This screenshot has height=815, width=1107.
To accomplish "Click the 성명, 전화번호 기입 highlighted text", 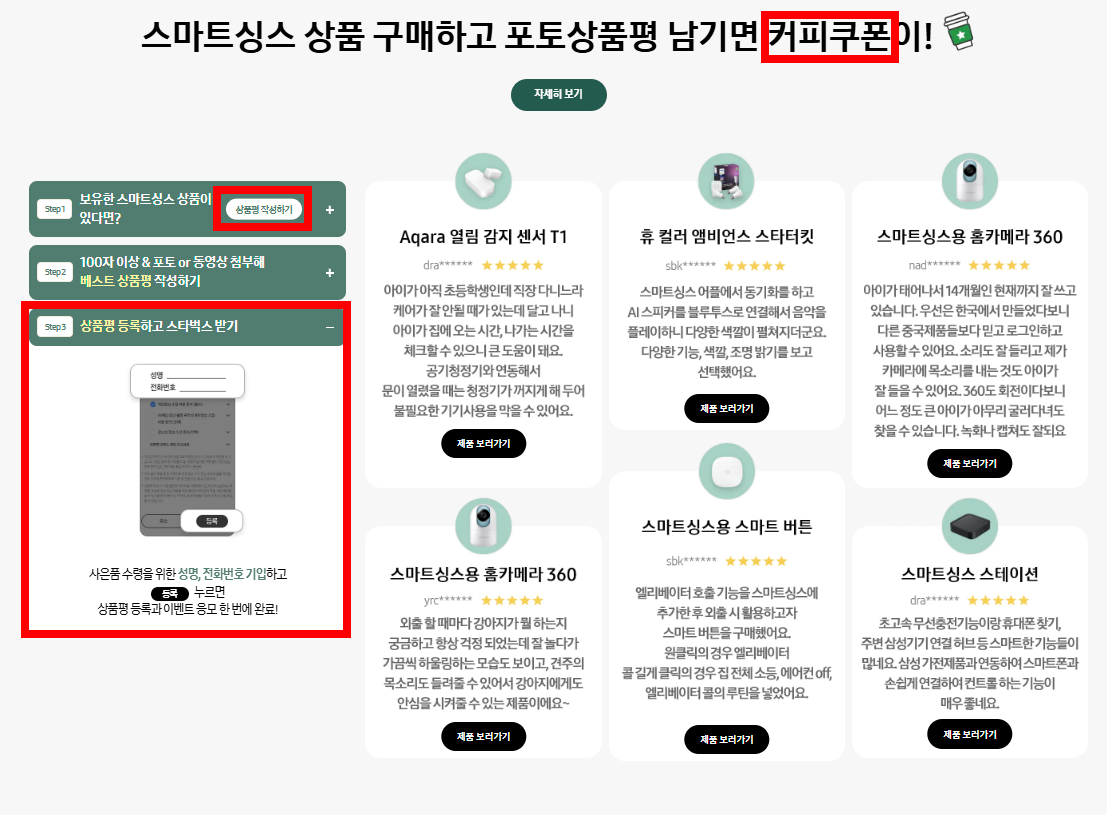I will click(222, 573).
